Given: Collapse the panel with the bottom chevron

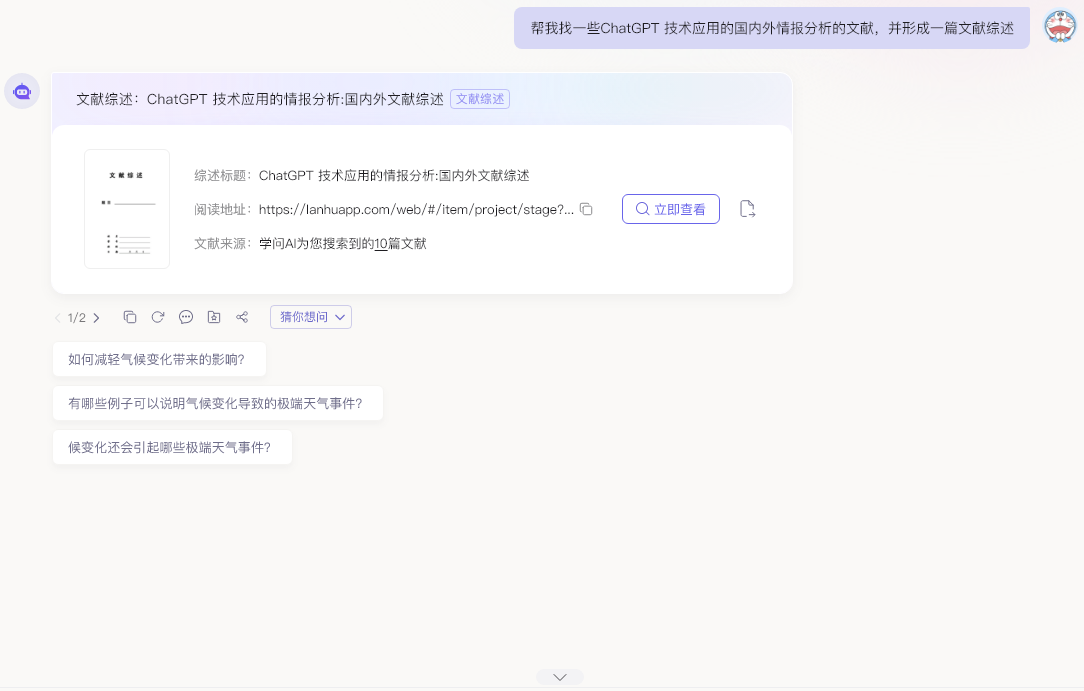Looking at the screenshot, I should tap(559, 677).
